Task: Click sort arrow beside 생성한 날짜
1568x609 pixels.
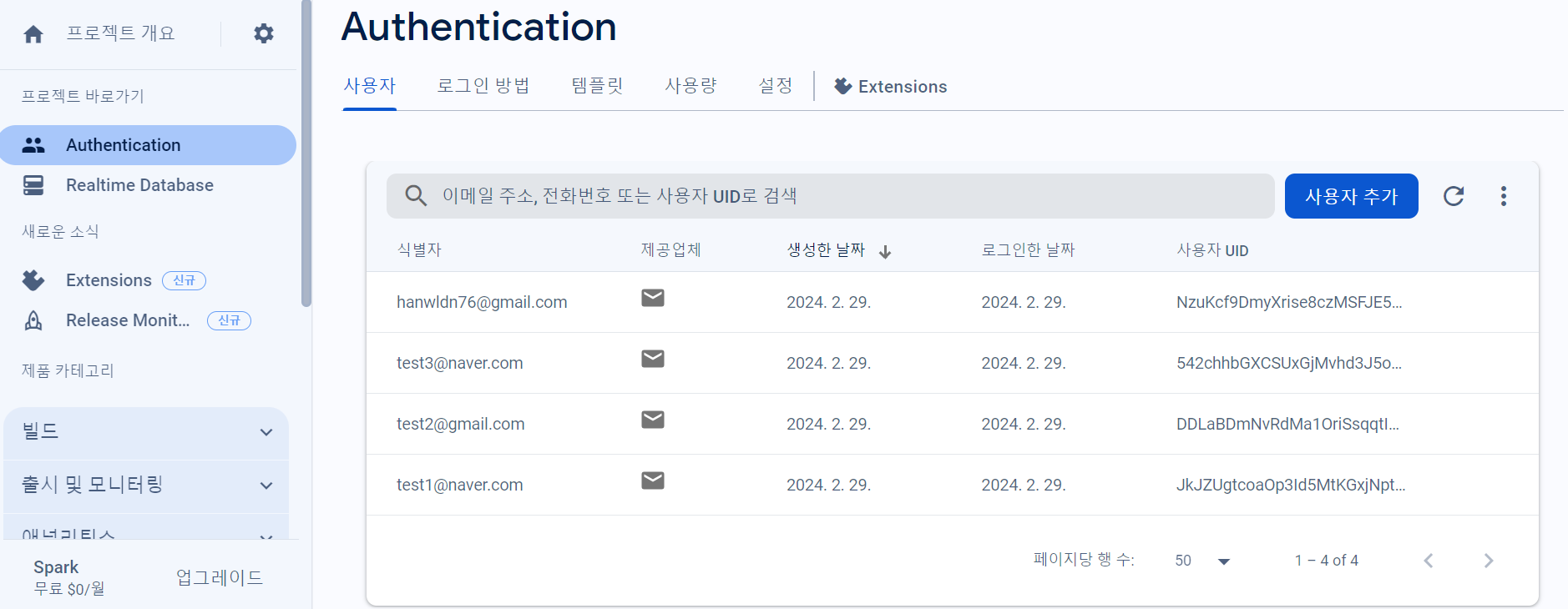Action: 885,252
